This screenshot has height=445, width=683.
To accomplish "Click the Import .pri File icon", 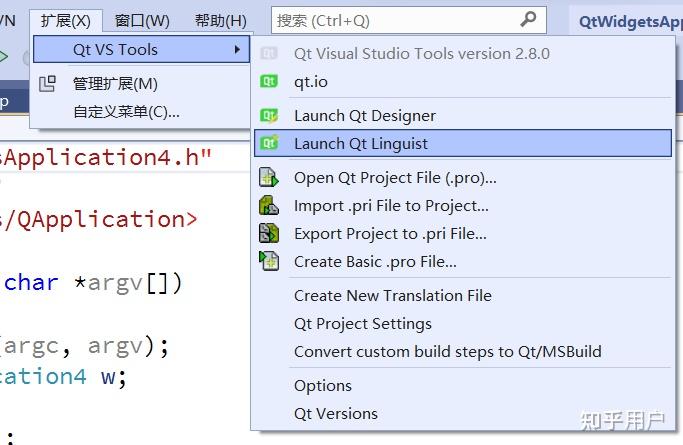I will (269, 206).
